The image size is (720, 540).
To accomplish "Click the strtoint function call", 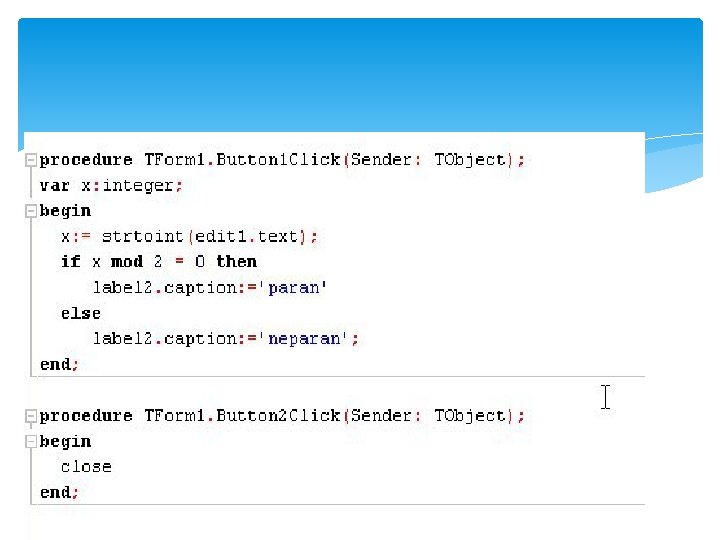I will click(142, 236).
